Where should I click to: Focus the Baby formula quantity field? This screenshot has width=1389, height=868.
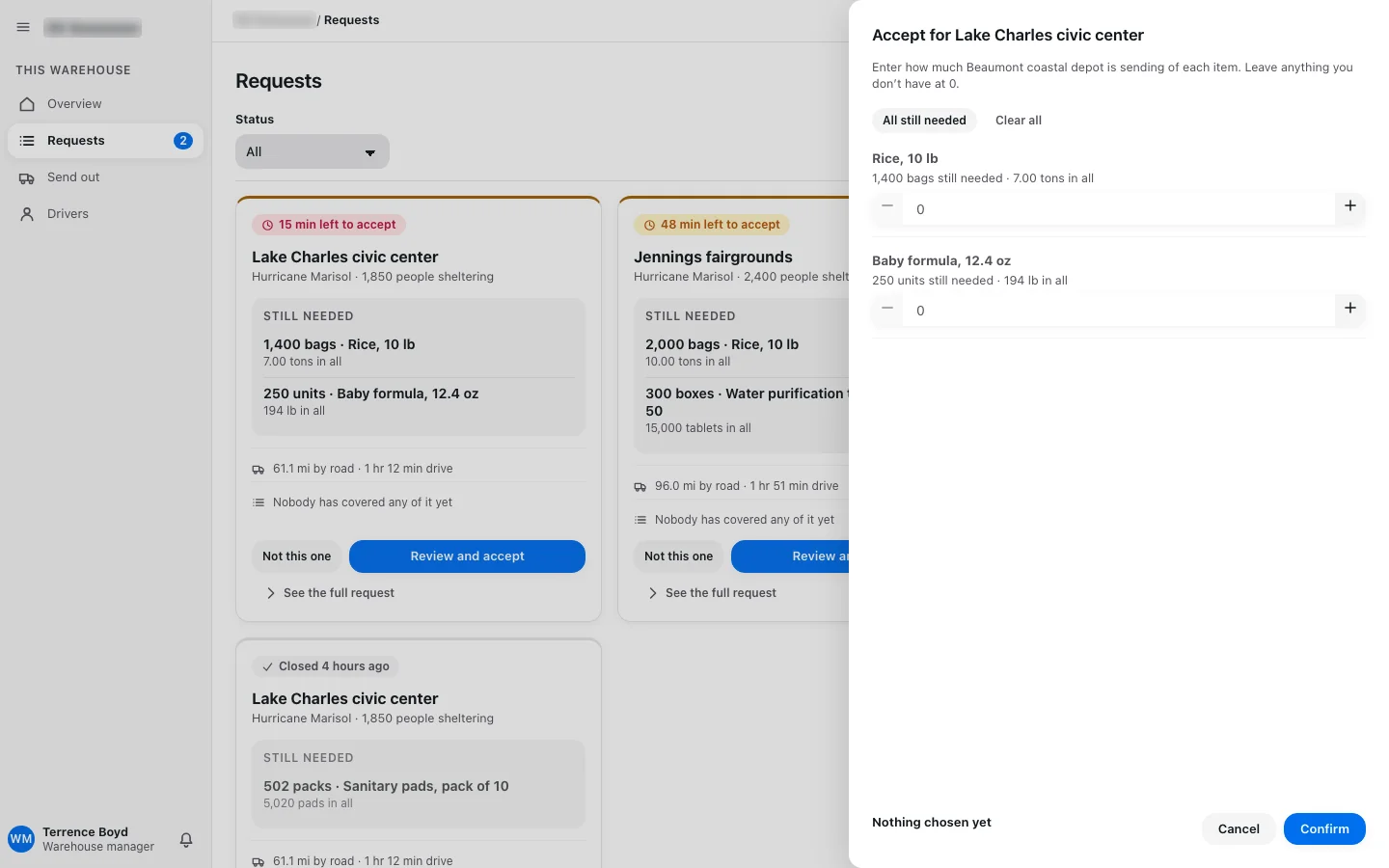click(x=1119, y=311)
